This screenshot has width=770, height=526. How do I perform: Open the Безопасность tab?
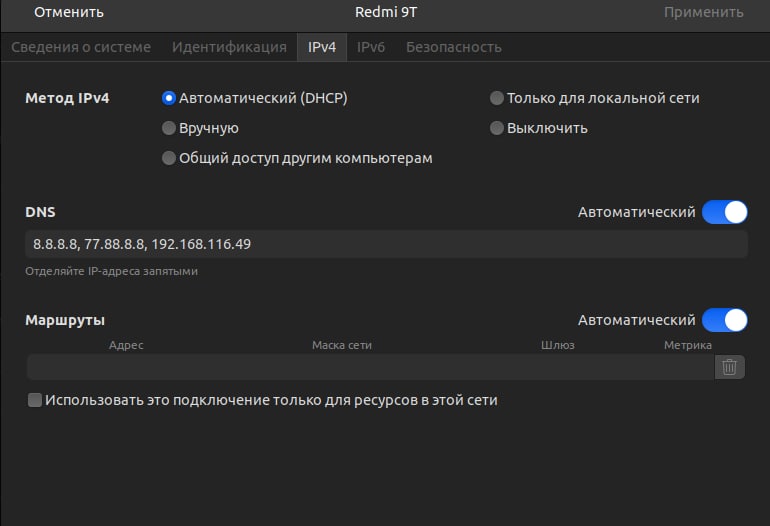coord(453,47)
